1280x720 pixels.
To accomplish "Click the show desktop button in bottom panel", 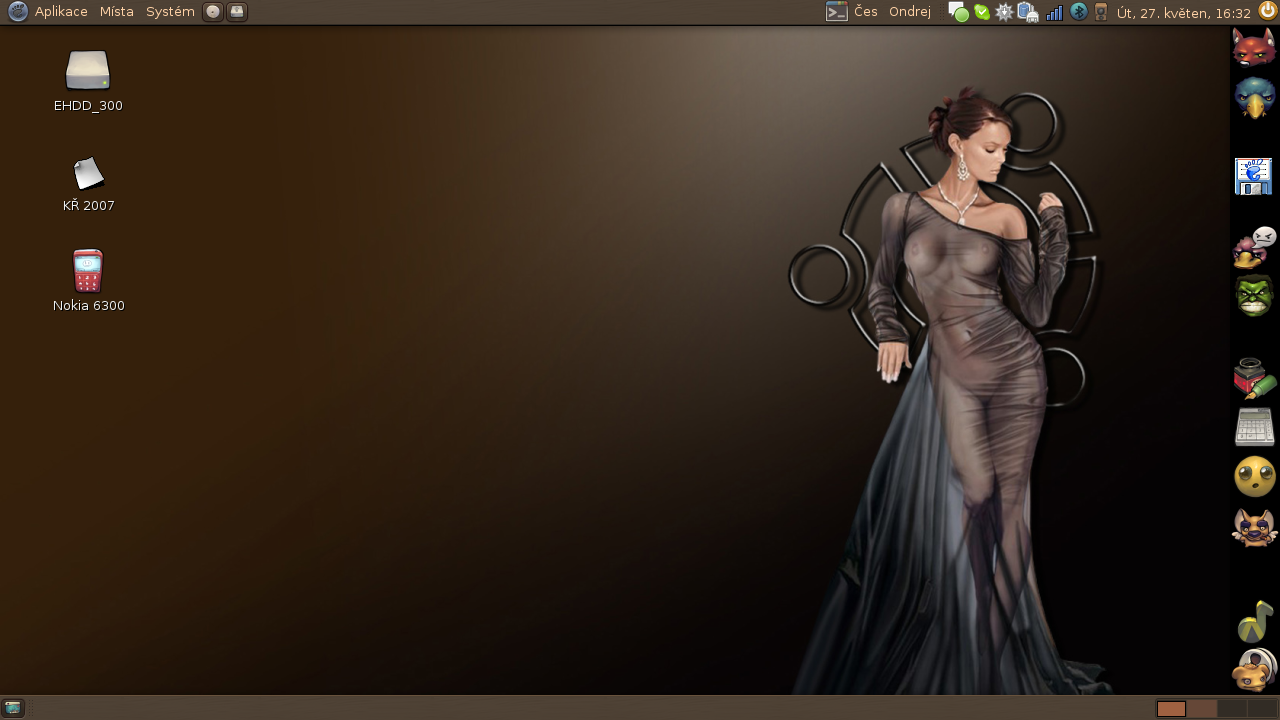I will click(x=13, y=708).
